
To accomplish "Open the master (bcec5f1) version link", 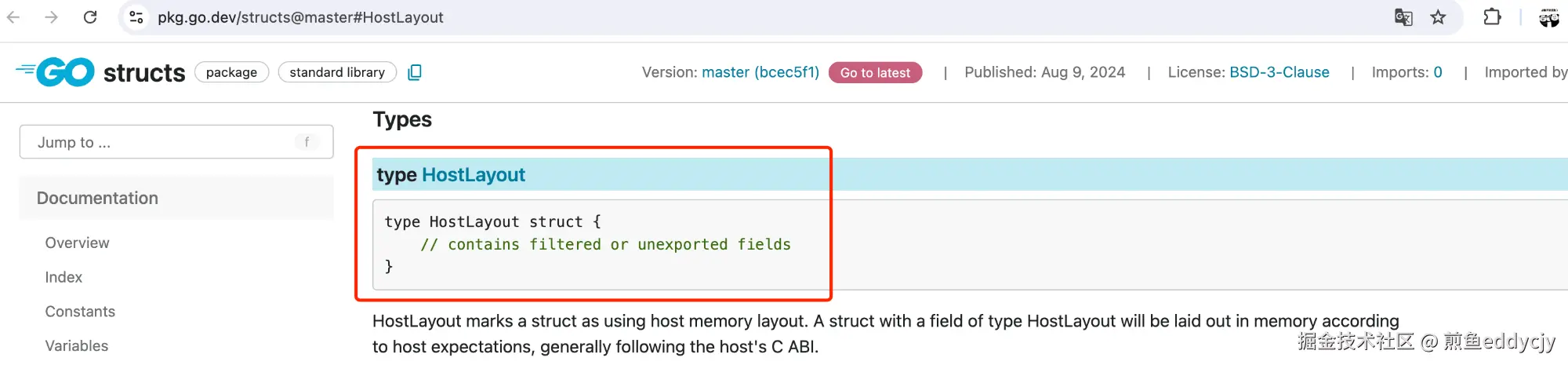I will pos(760,72).
